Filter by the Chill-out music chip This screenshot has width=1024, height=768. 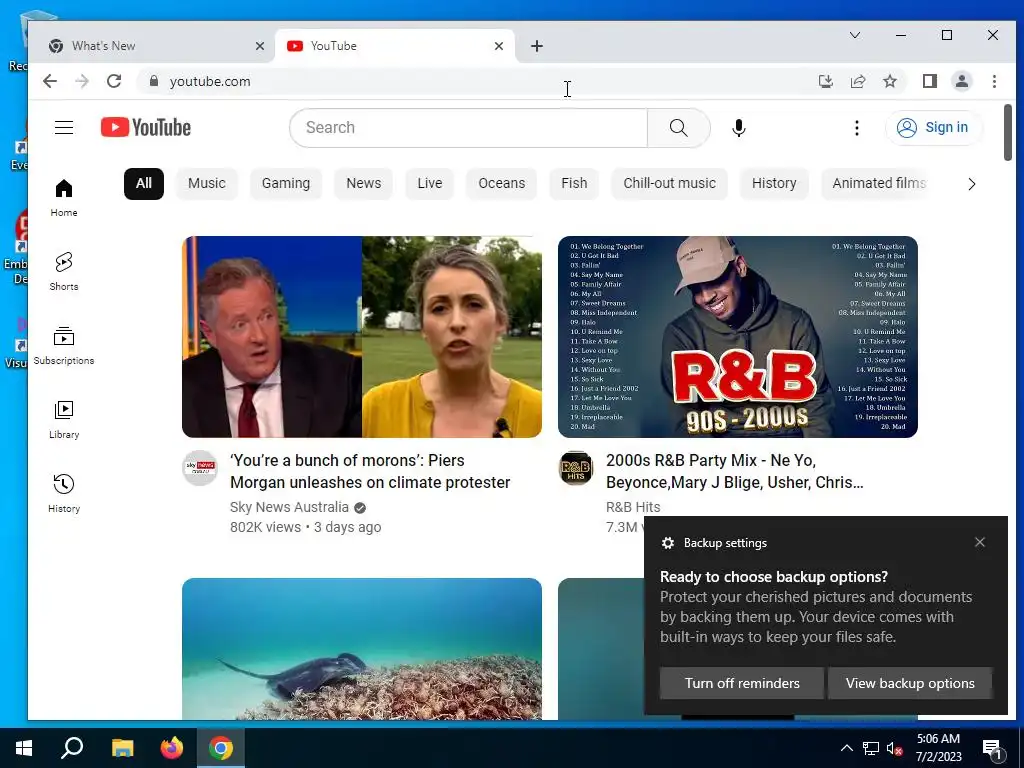(x=669, y=184)
